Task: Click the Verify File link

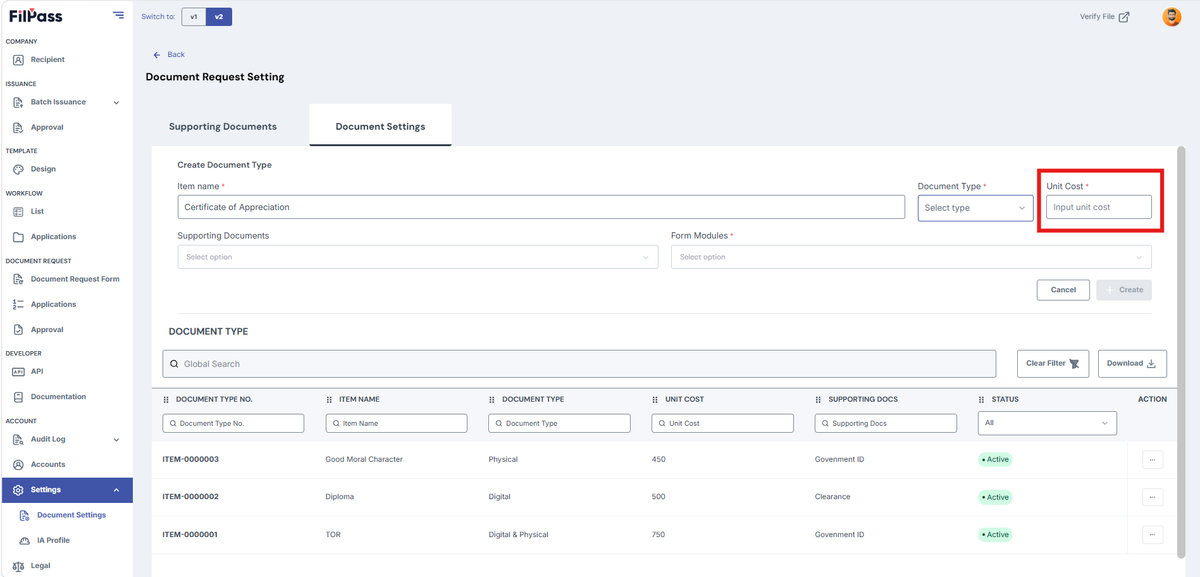Action: tap(1096, 17)
